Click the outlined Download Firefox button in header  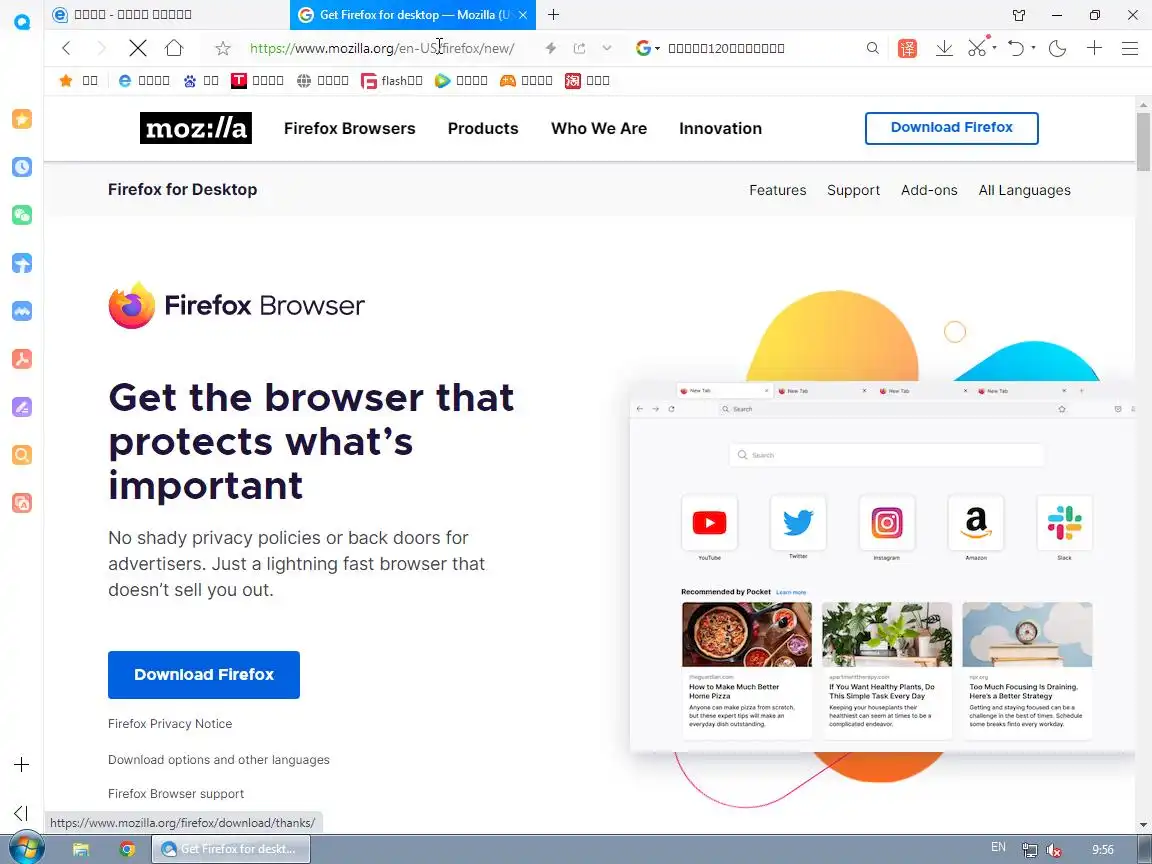tap(951, 128)
